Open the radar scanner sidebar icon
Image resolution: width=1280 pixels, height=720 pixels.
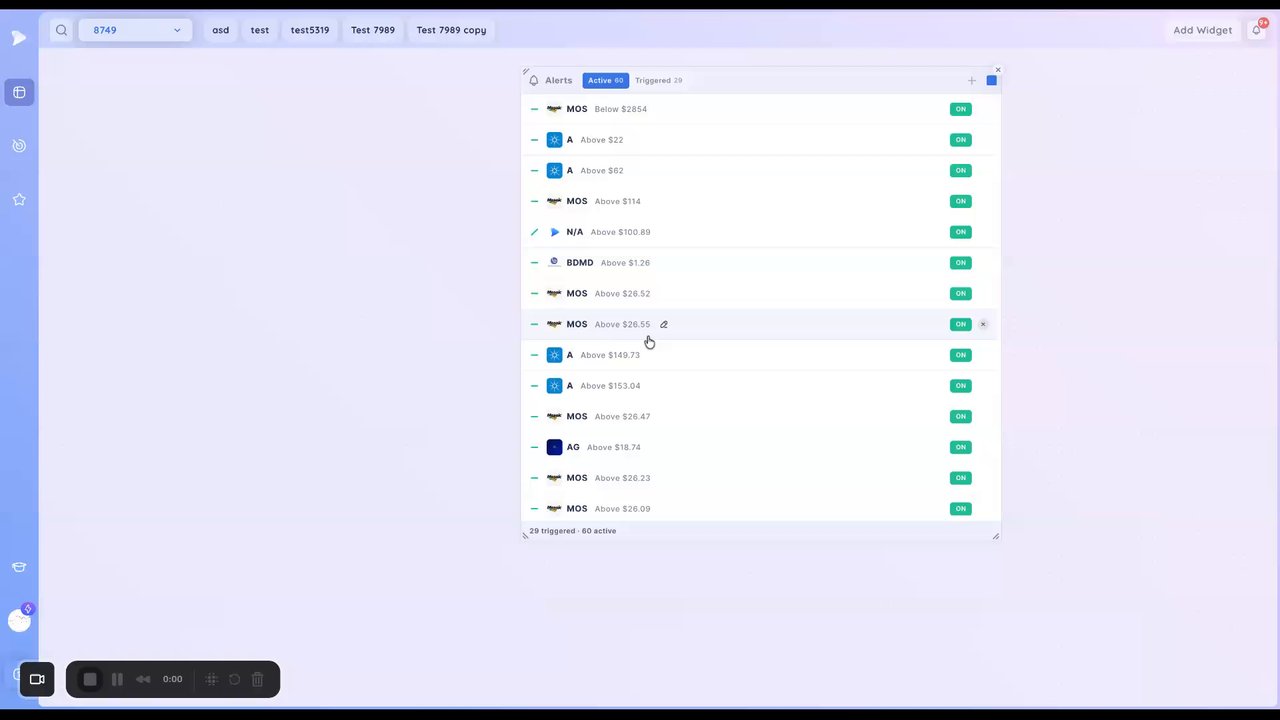(x=19, y=146)
